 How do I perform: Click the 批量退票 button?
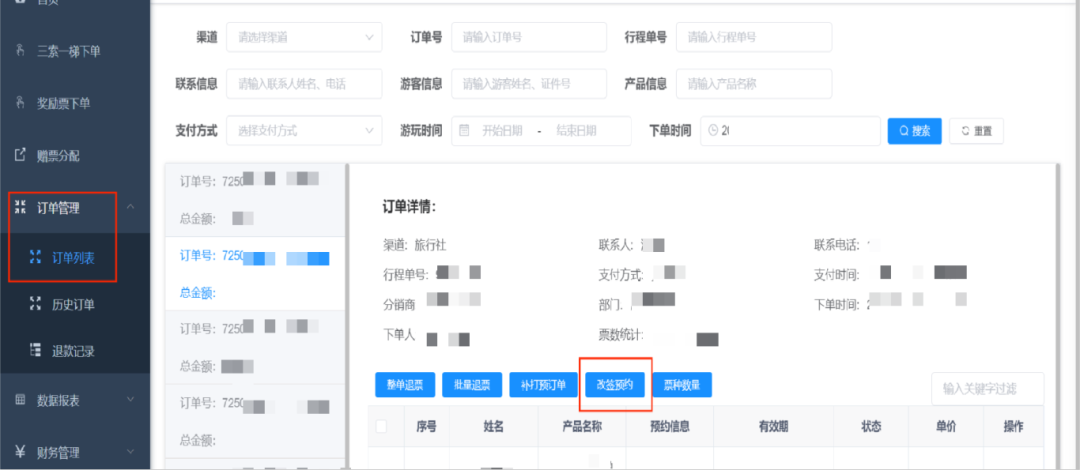click(x=472, y=385)
